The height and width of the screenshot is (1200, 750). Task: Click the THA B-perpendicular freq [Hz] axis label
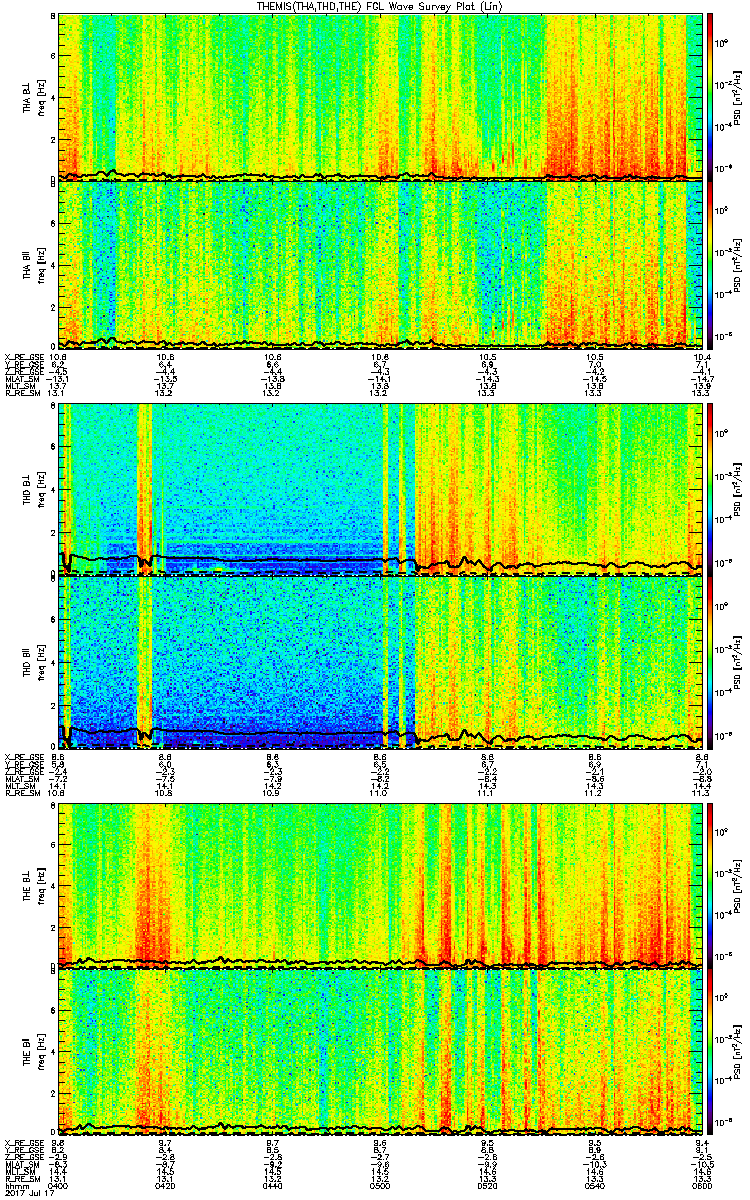click(x=41, y=96)
